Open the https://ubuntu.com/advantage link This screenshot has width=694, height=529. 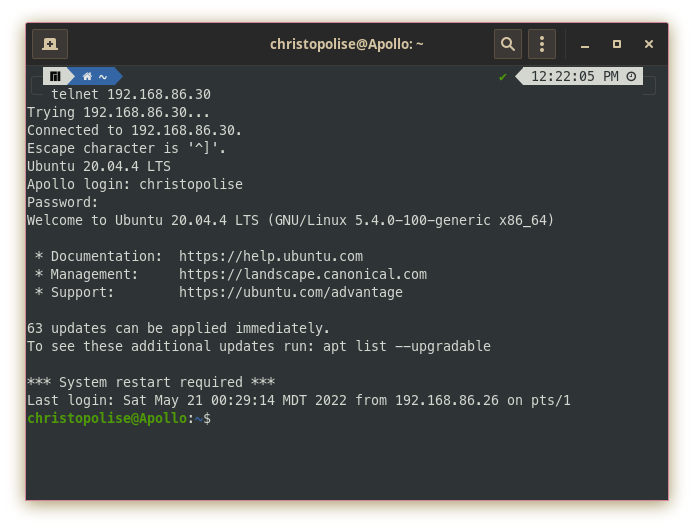291,293
